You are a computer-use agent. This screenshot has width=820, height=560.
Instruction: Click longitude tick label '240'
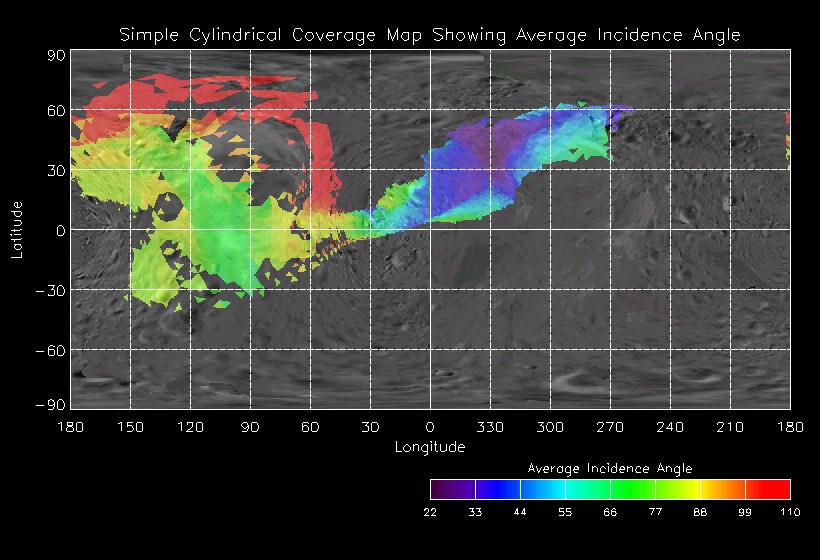pyautogui.click(x=670, y=427)
